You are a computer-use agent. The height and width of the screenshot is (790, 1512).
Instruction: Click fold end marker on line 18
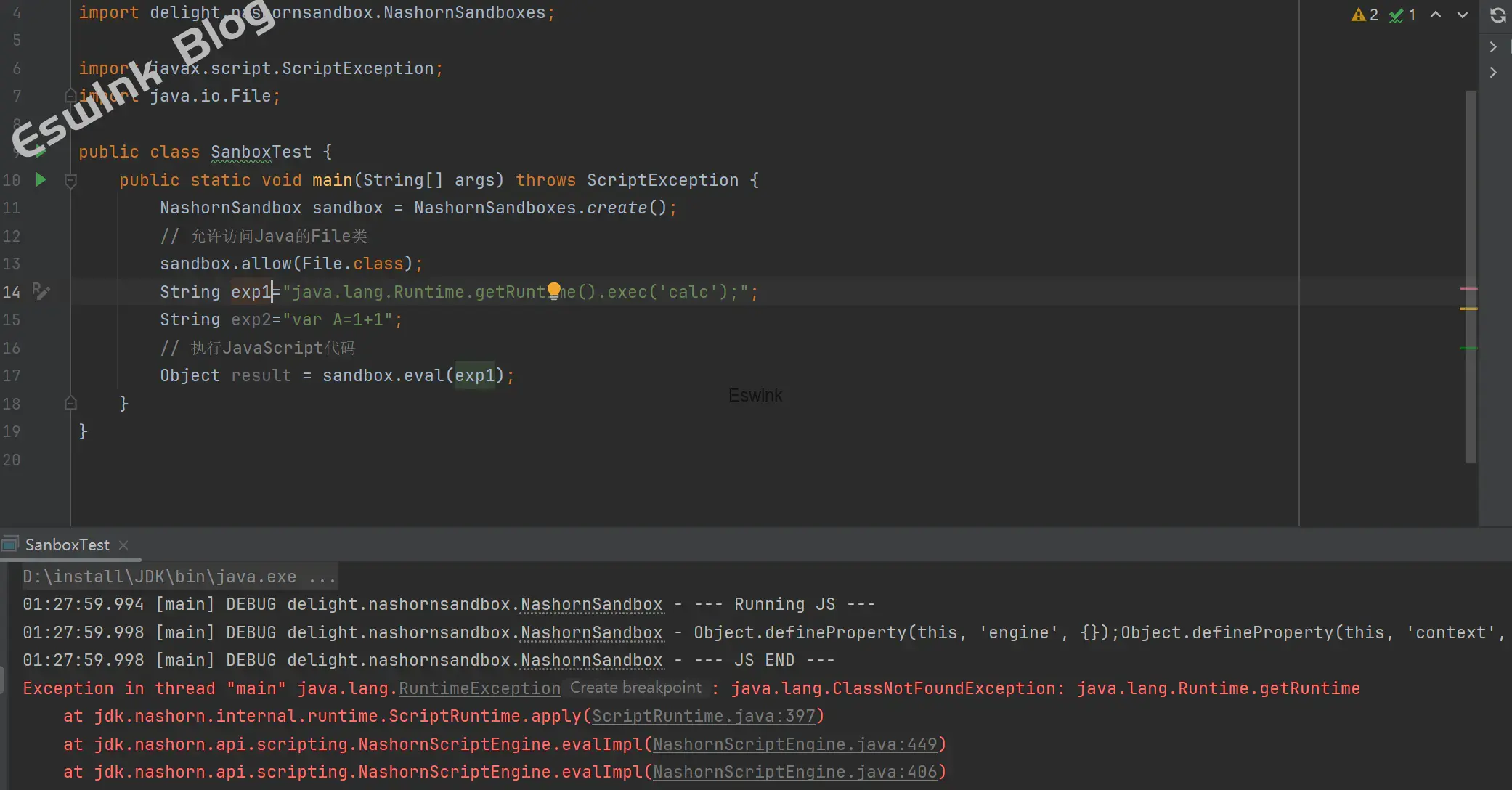coord(70,404)
